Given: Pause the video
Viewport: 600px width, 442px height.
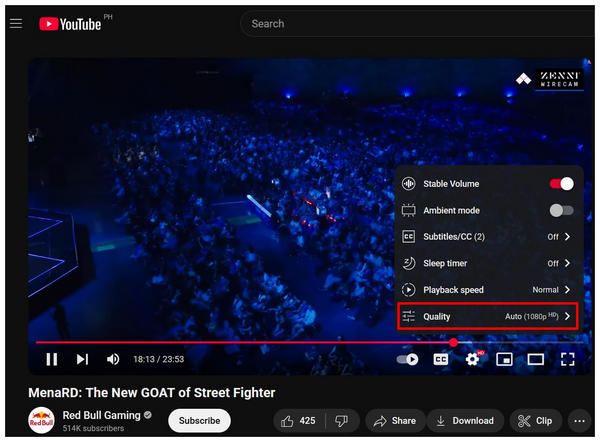Looking at the screenshot, I should pyautogui.click(x=51, y=359).
